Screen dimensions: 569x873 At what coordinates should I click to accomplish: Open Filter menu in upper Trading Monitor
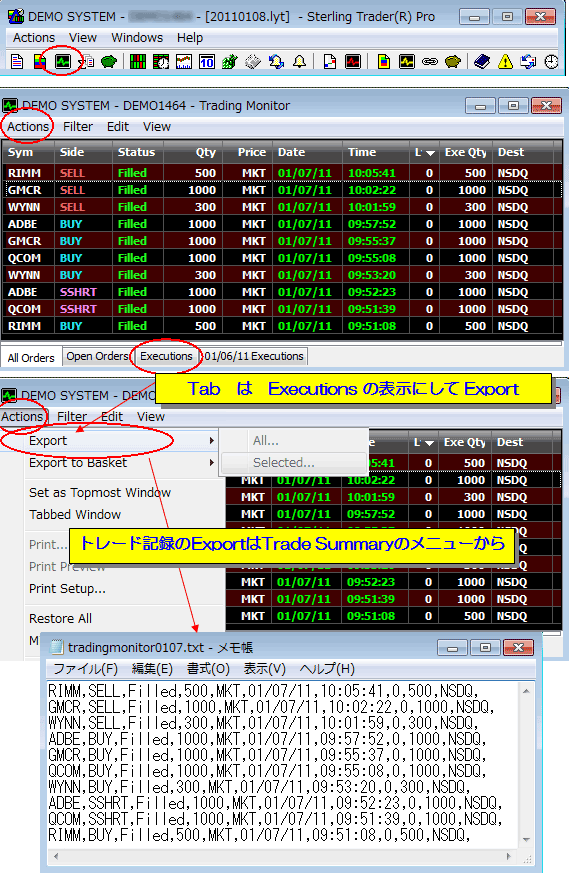(78, 127)
